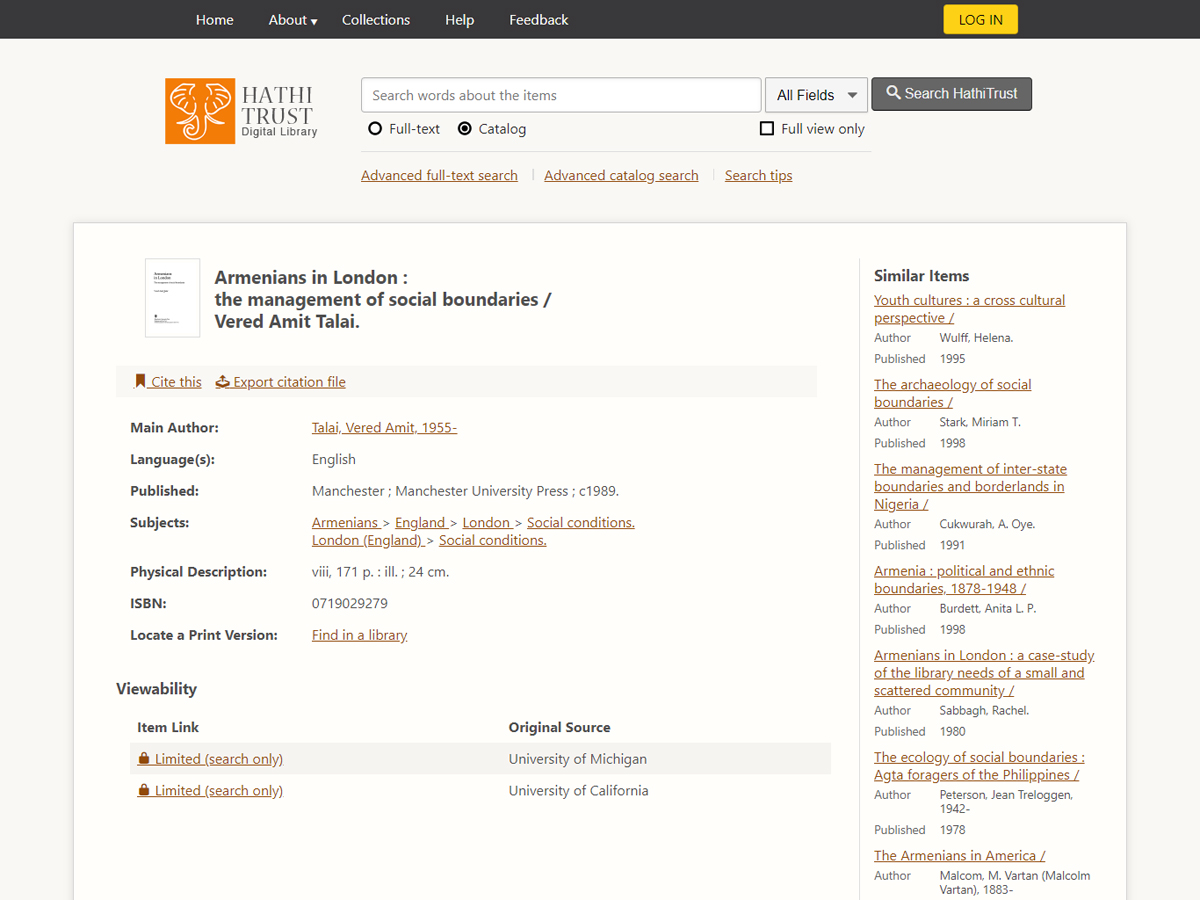The width and height of the screenshot is (1200, 900).
Task: Select the Full-text radio button
Action: pos(375,129)
